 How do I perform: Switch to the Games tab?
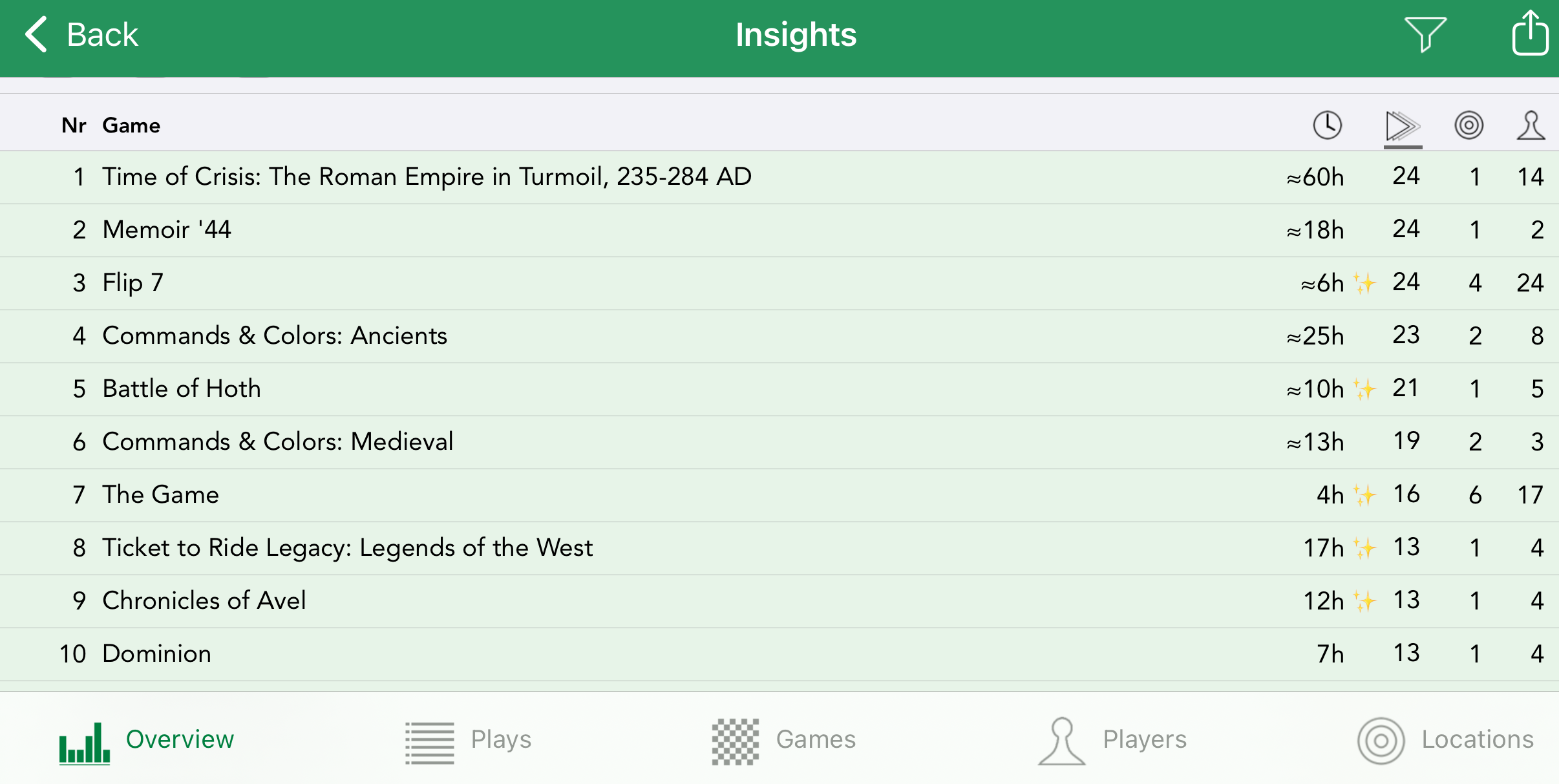coord(783,739)
